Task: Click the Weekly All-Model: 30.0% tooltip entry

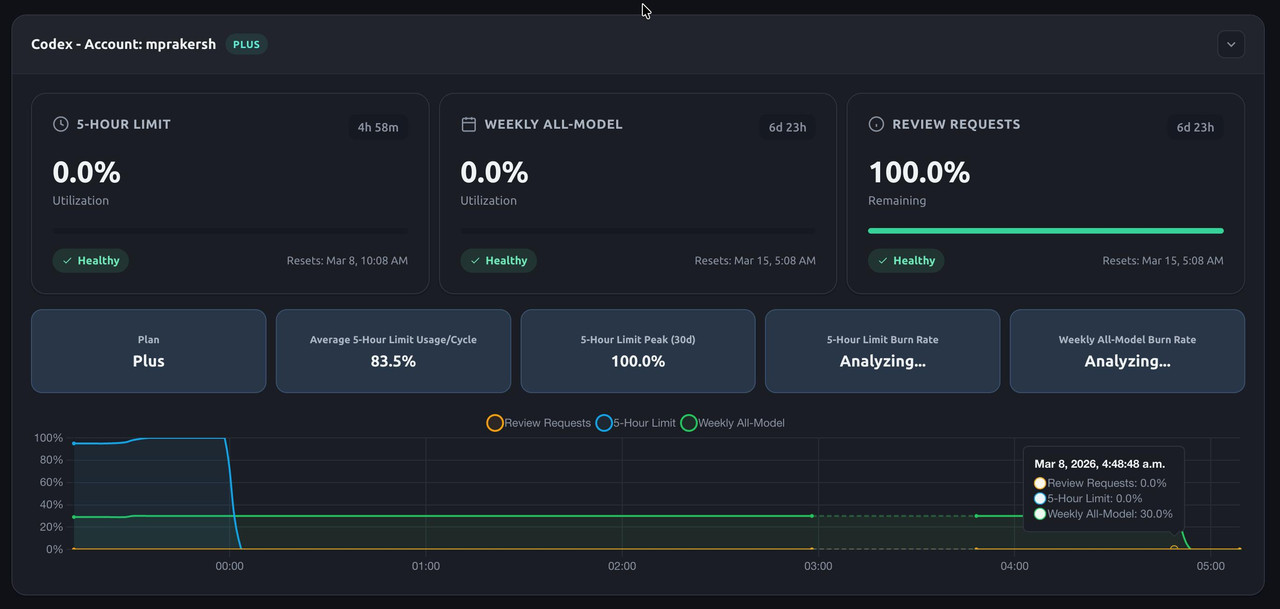Action: [1103, 514]
